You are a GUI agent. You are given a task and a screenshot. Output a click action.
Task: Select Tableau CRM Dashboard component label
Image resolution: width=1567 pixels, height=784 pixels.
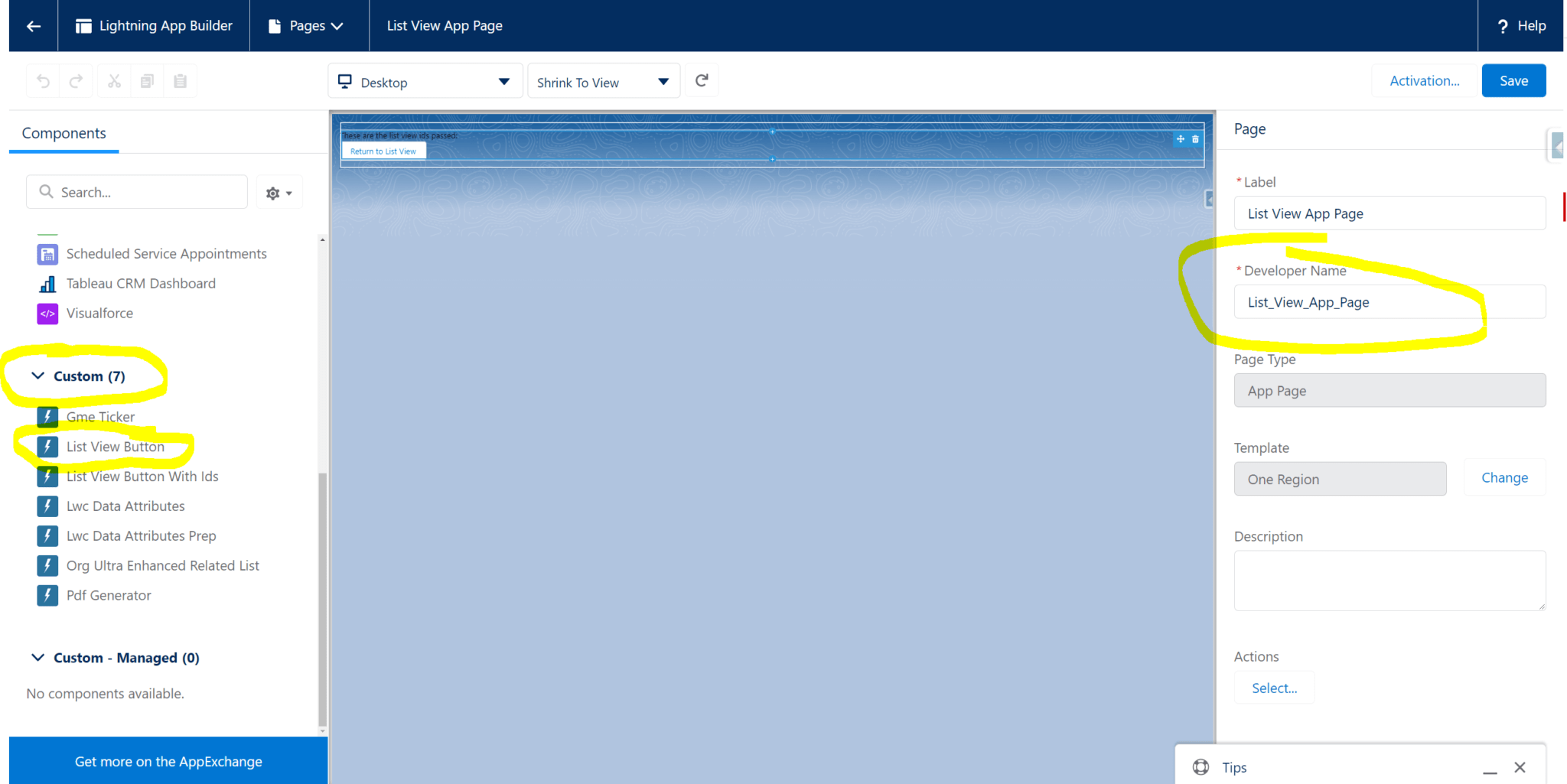pos(141,284)
